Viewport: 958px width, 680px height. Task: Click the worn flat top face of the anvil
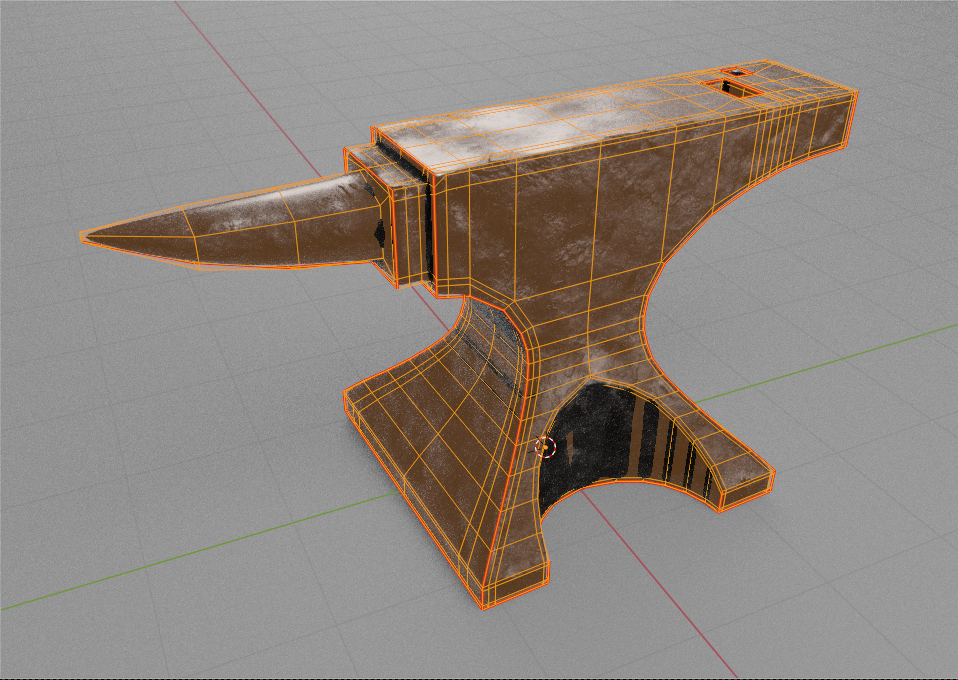(568, 122)
